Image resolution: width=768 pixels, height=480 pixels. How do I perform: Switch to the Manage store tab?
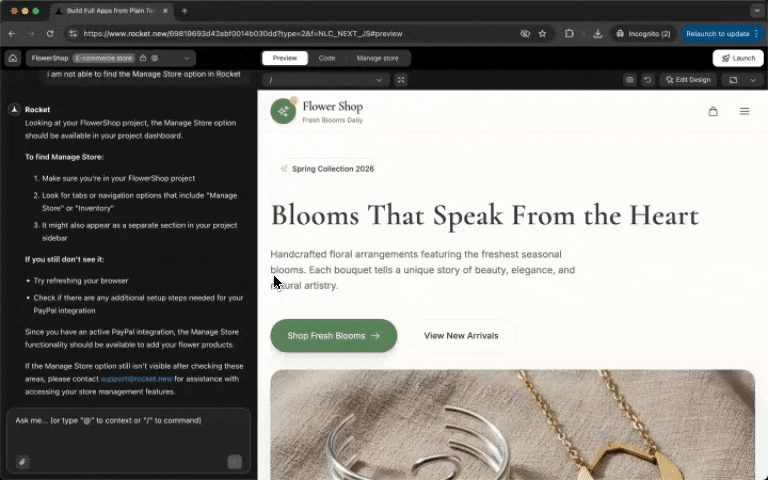pos(377,58)
